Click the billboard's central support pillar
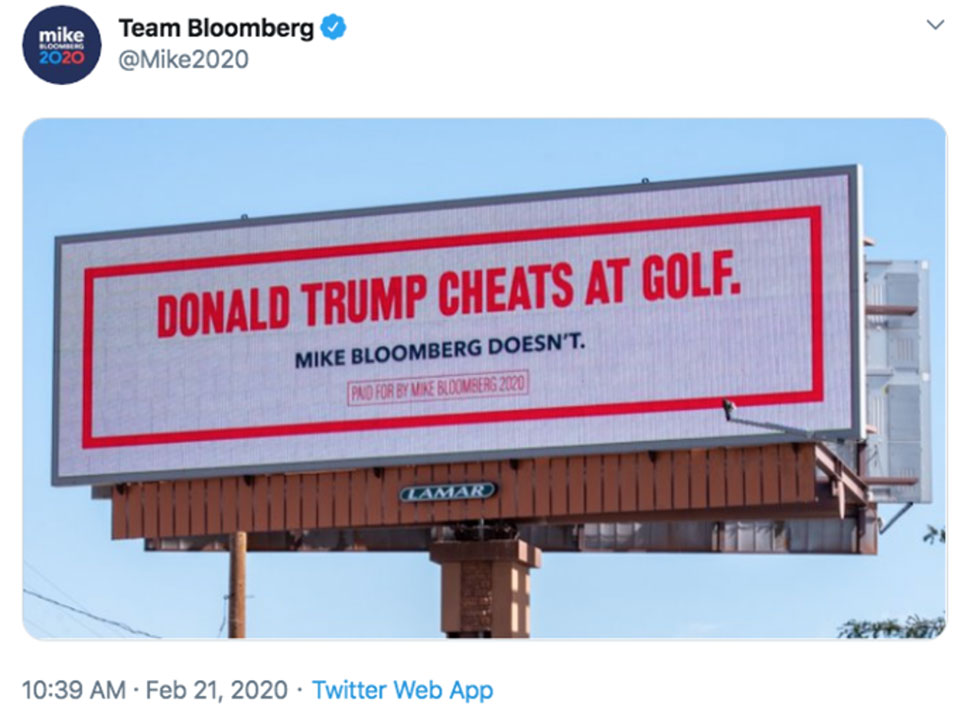Viewport: 960px width, 712px height. pyautogui.click(x=485, y=586)
